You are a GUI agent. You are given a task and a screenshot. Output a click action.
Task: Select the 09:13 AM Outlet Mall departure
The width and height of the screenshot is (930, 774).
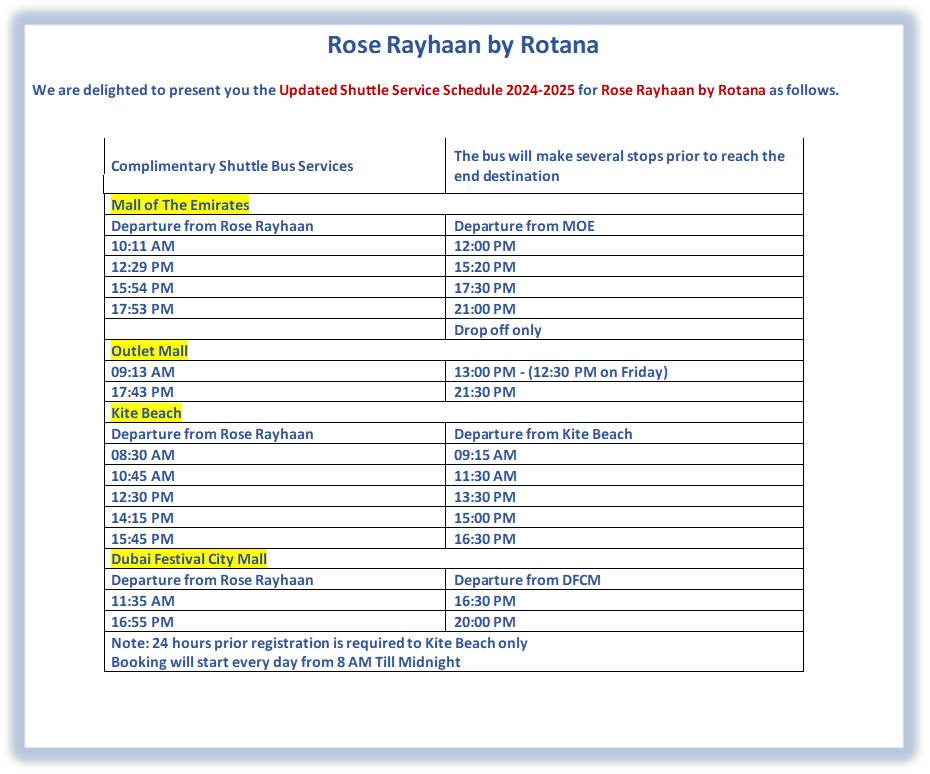coord(143,372)
